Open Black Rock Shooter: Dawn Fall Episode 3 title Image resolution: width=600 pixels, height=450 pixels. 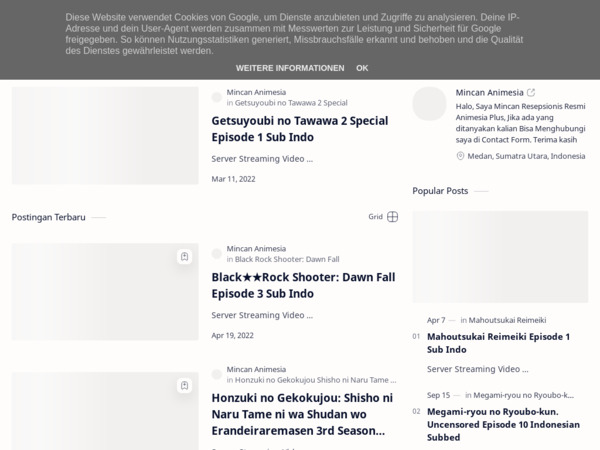click(x=303, y=285)
